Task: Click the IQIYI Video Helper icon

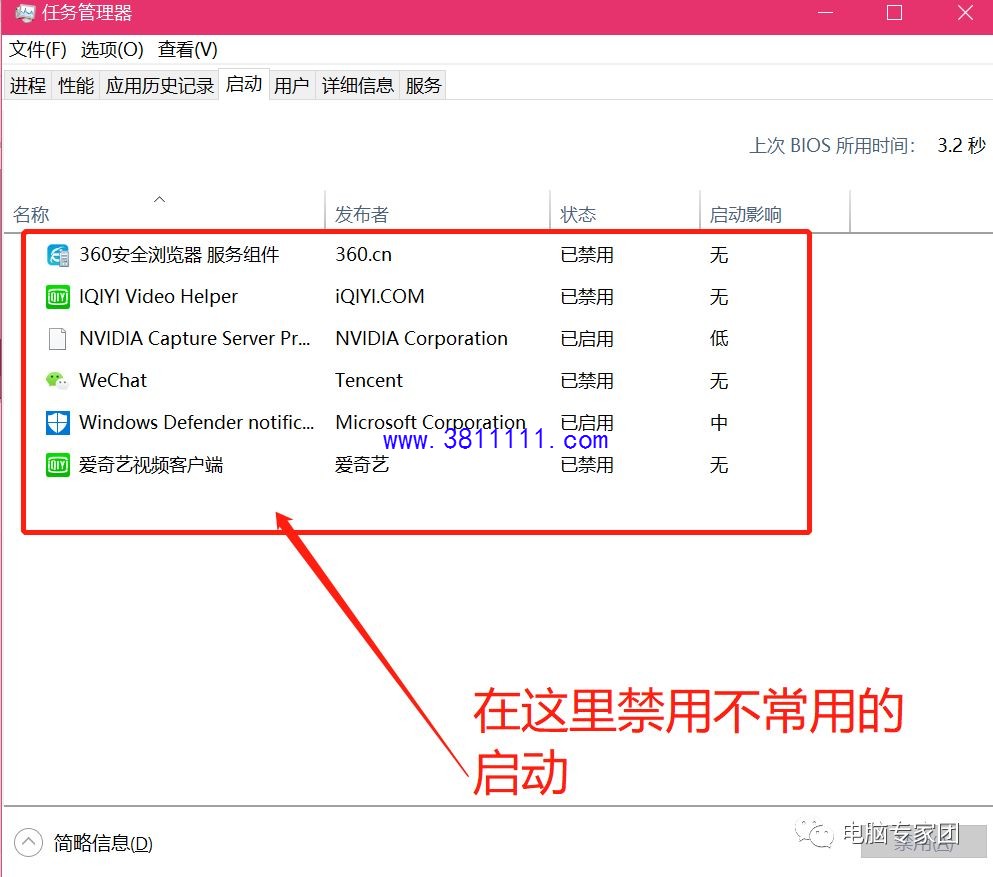Action: point(58,297)
